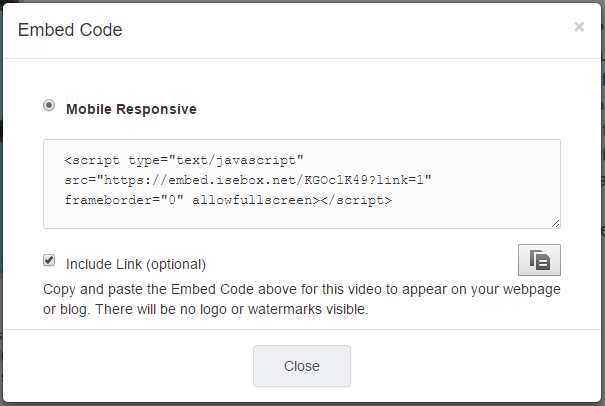This screenshot has height=406, width=605.
Task: Select the Mobile Responsive radio button
Action: coord(49,105)
